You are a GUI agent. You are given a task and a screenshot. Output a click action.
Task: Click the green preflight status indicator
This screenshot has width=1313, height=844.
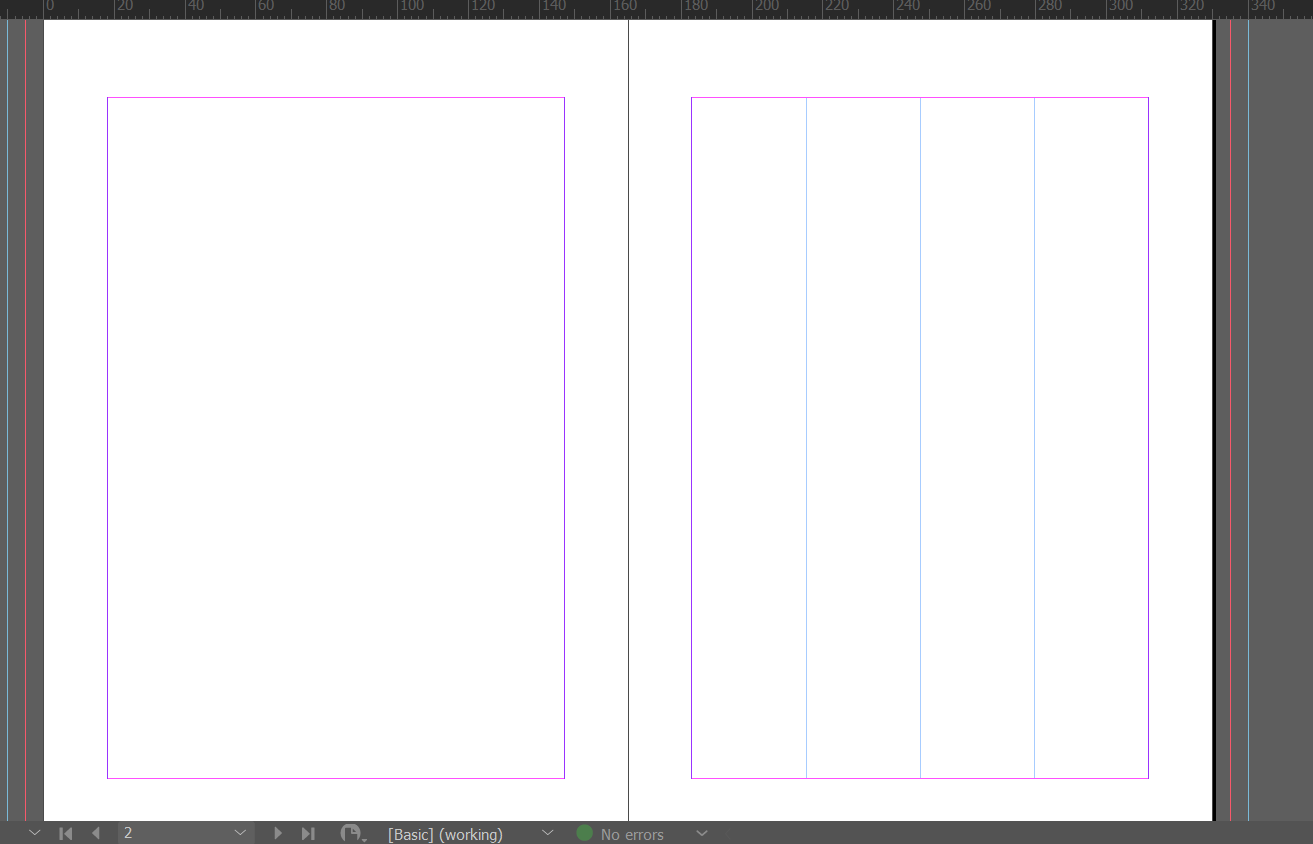pos(585,833)
